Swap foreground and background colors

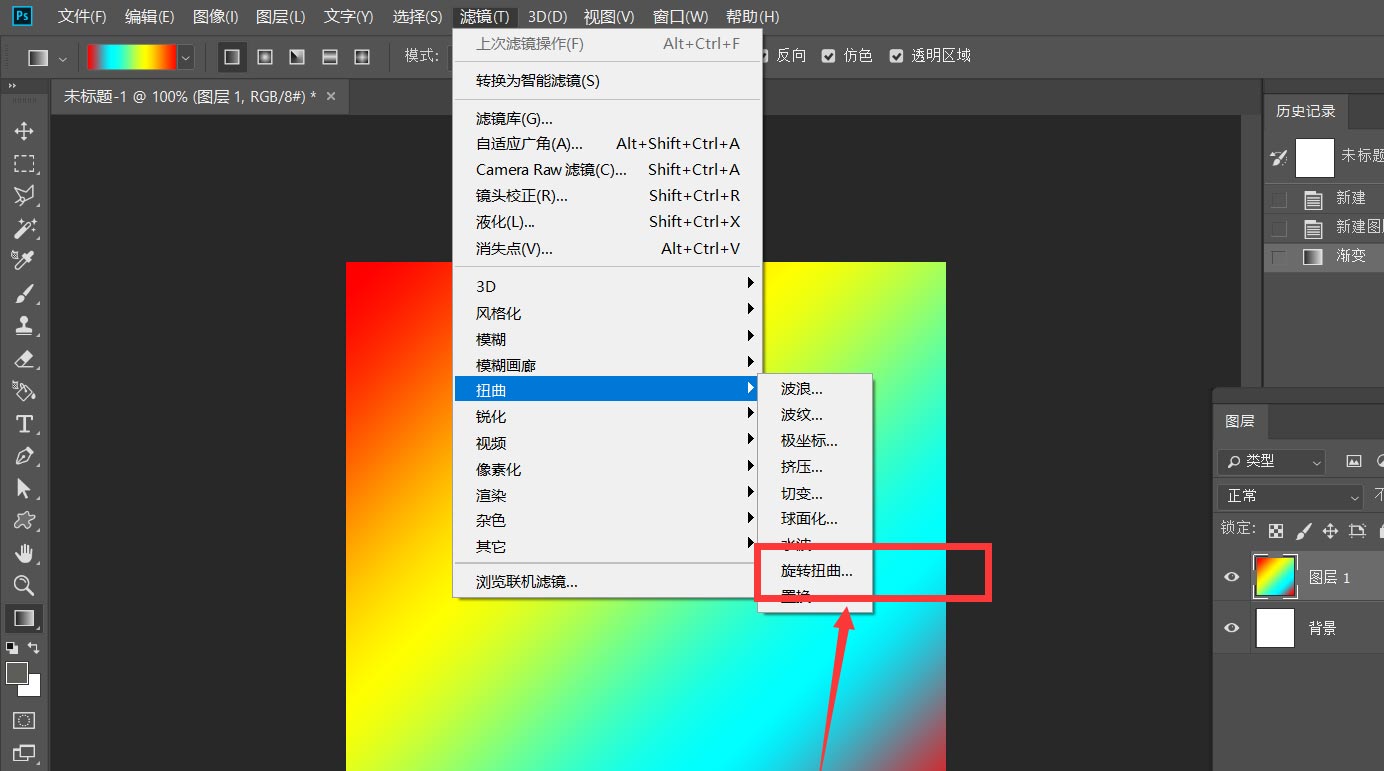coord(33,648)
